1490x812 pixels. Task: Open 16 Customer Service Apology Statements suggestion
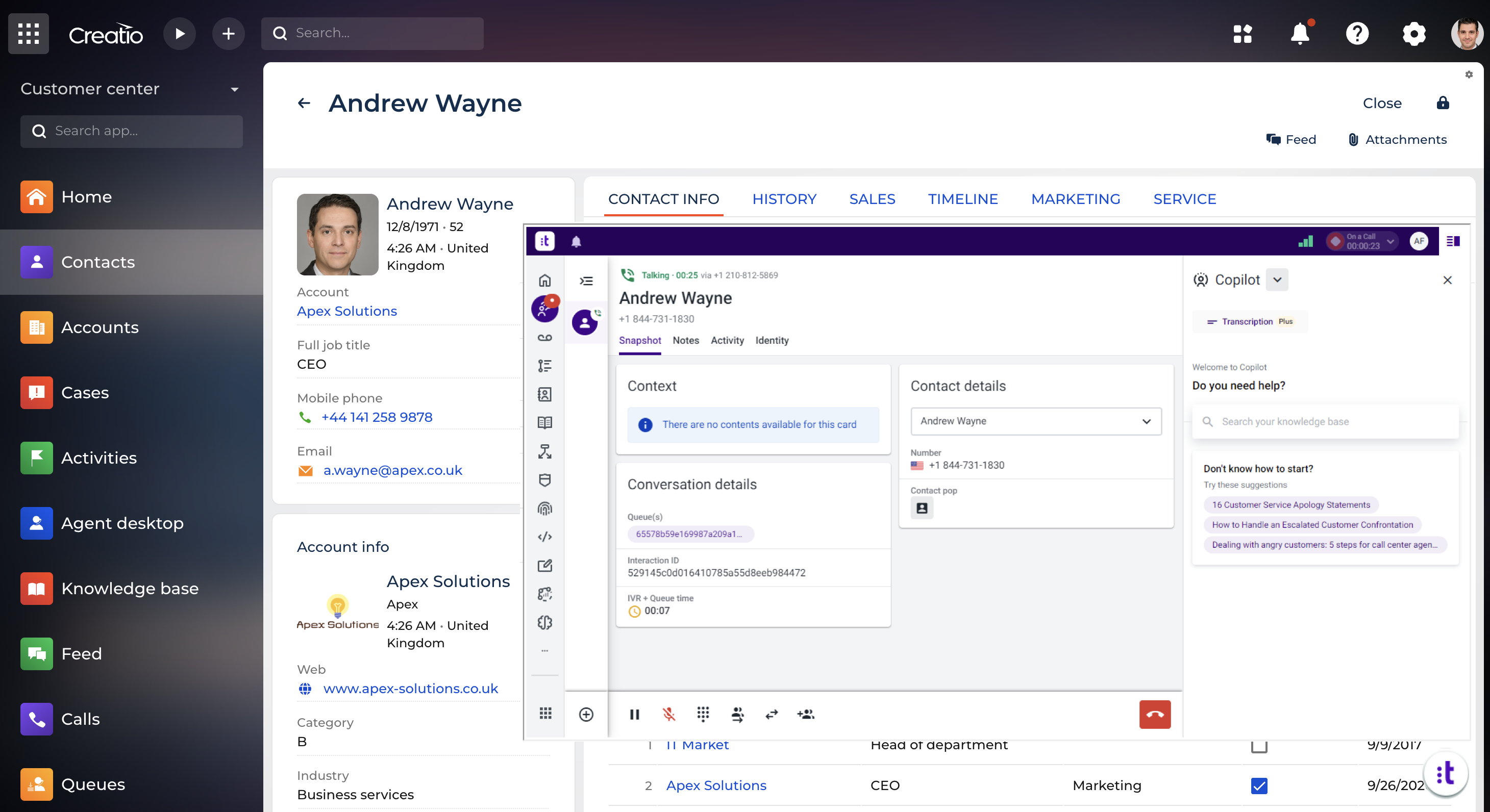click(x=1290, y=505)
